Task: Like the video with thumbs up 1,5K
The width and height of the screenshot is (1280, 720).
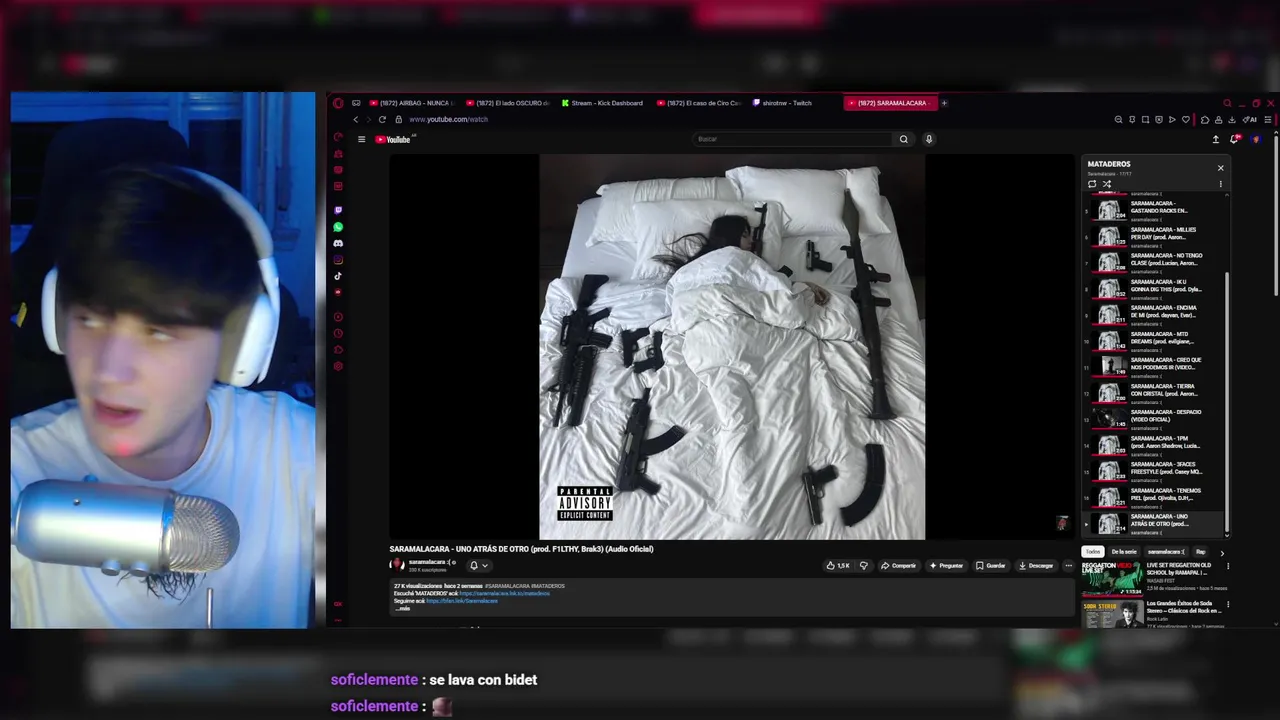Action: 838,565
